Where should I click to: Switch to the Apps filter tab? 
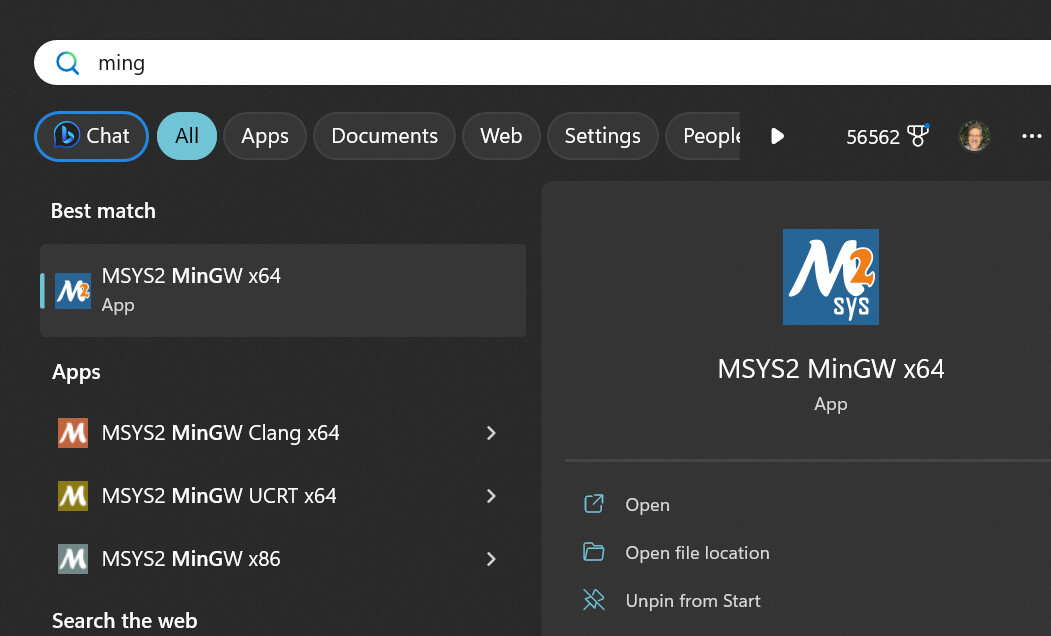pyautogui.click(x=265, y=136)
